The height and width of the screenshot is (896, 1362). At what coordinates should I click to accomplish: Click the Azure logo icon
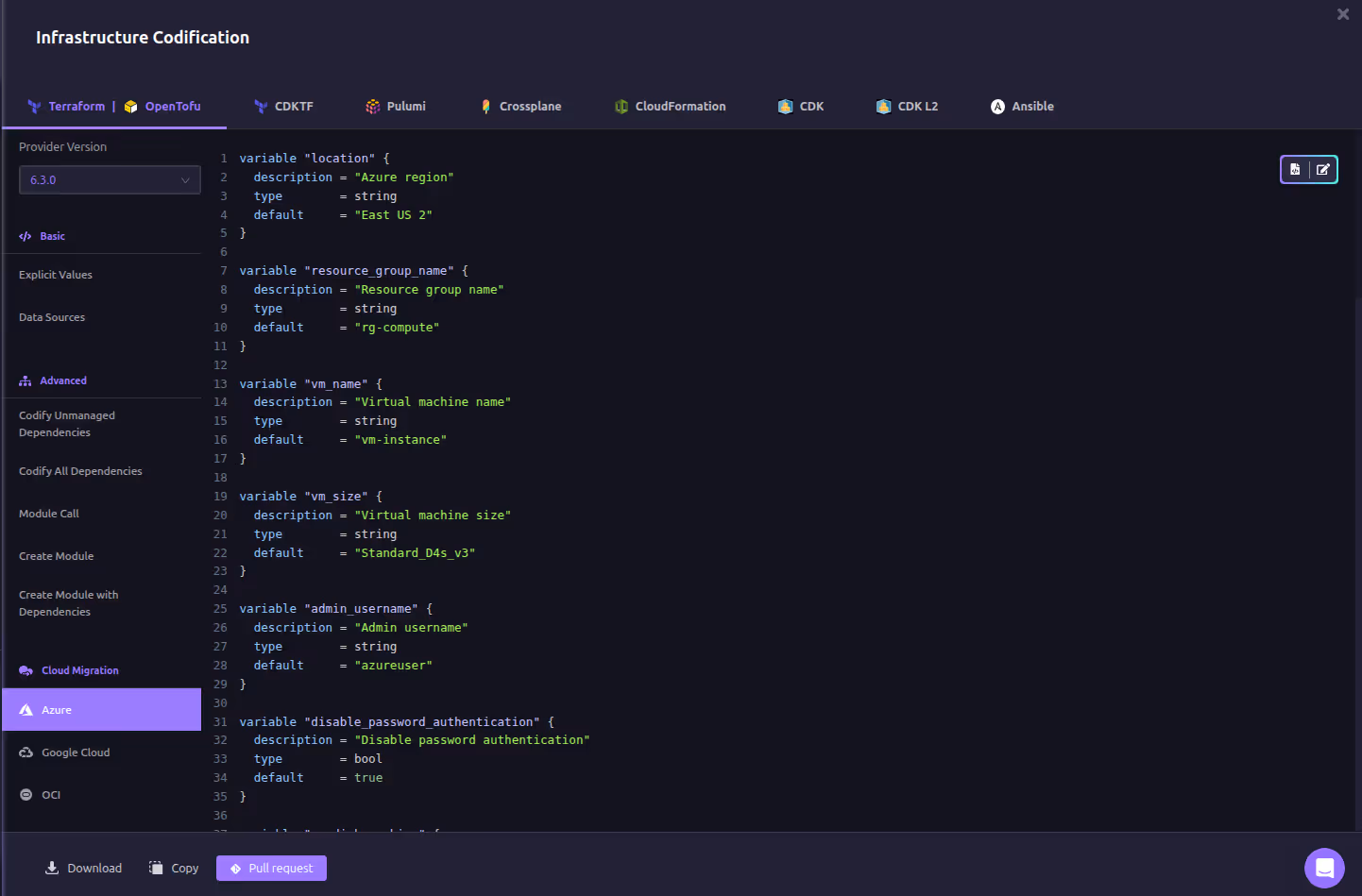26,710
